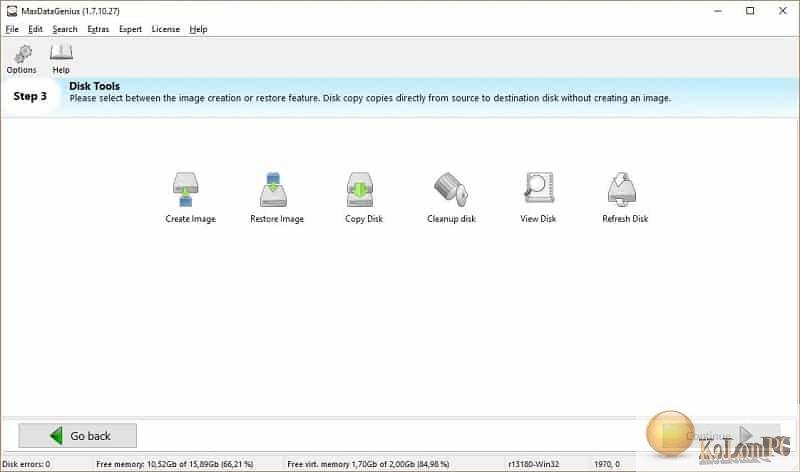Minimize the MaxDataGenius window

(x=718, y=11)
